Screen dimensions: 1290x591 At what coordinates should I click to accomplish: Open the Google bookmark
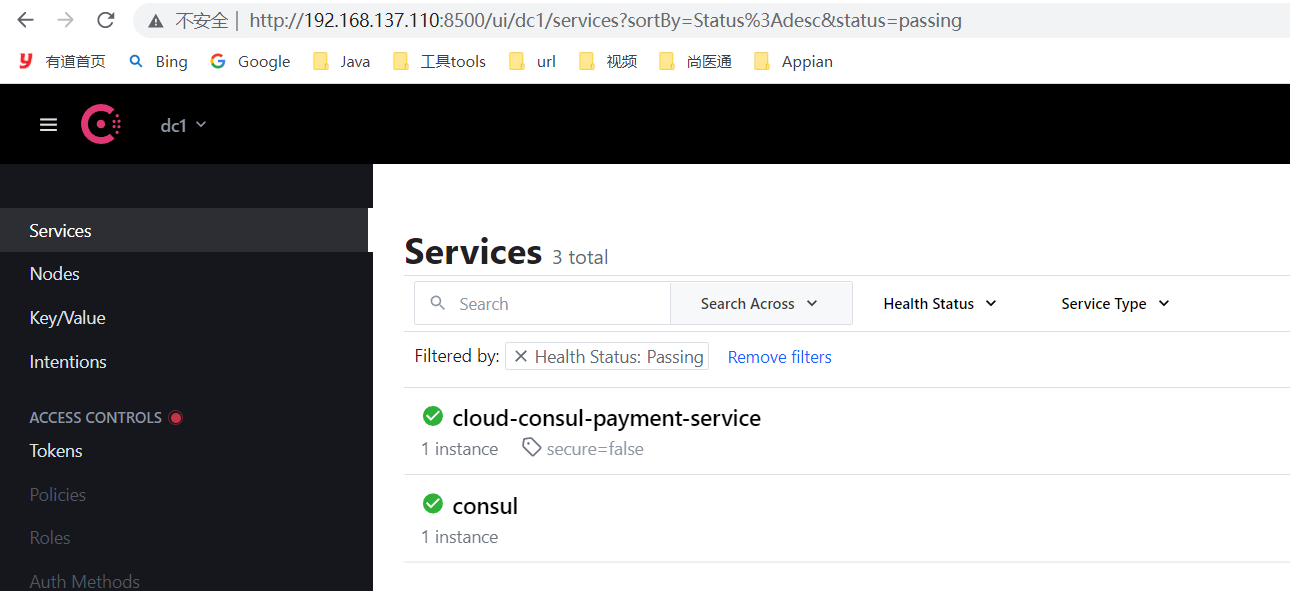[x=251, y=61]
